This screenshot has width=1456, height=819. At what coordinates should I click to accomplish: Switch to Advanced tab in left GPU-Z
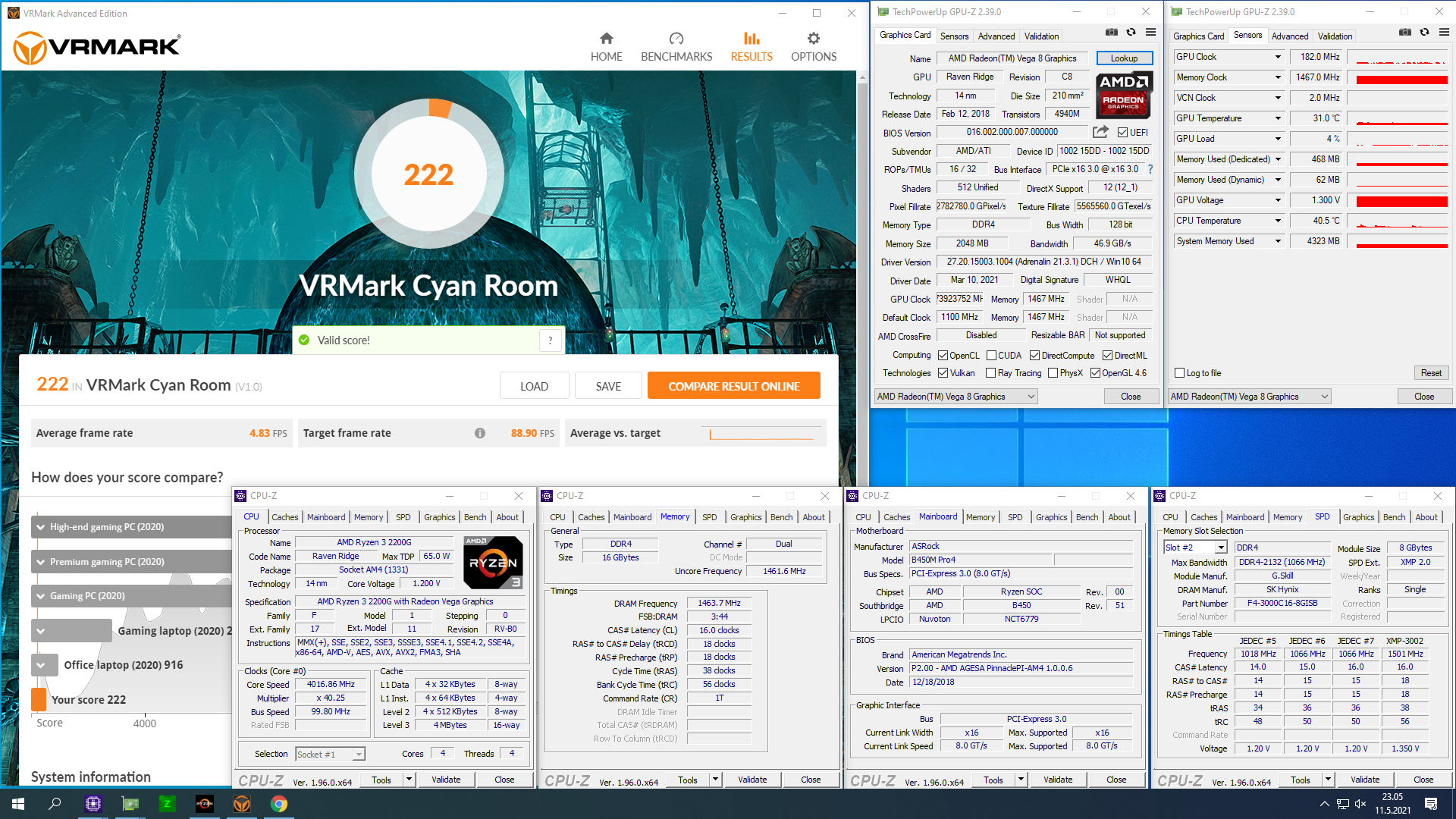(x=996, y=36)
